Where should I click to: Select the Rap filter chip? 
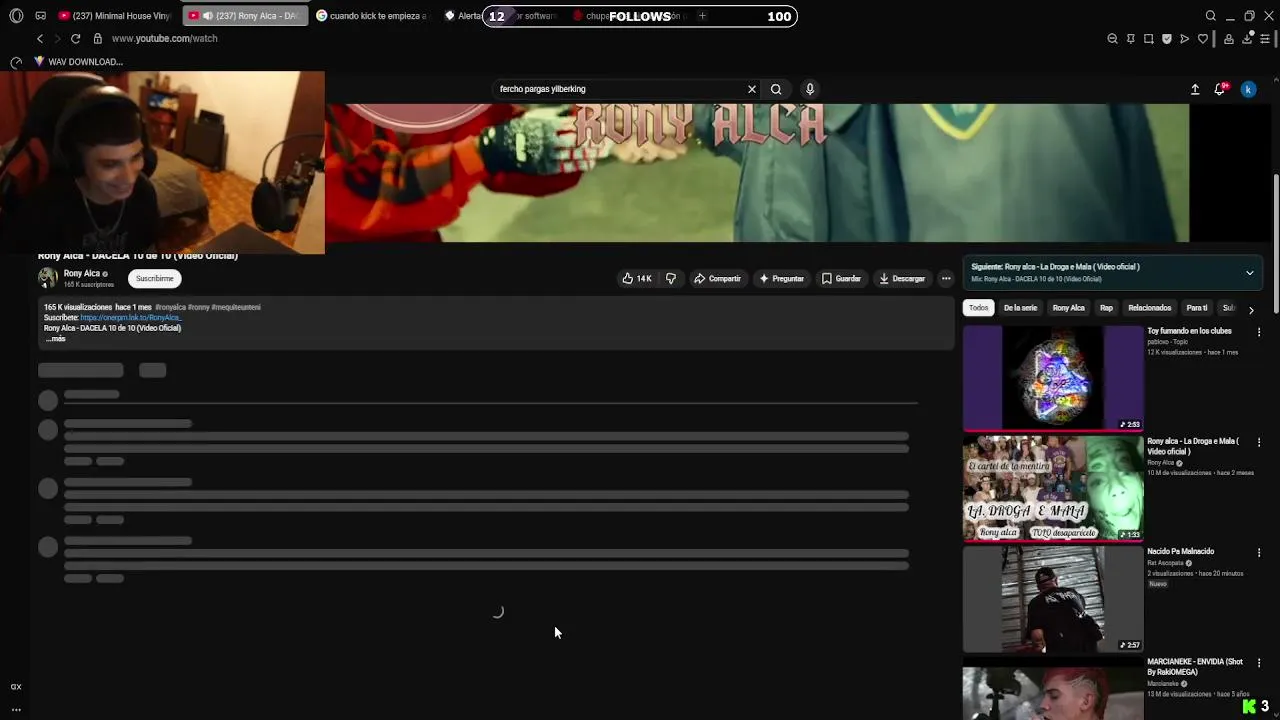pos(1106,308)
